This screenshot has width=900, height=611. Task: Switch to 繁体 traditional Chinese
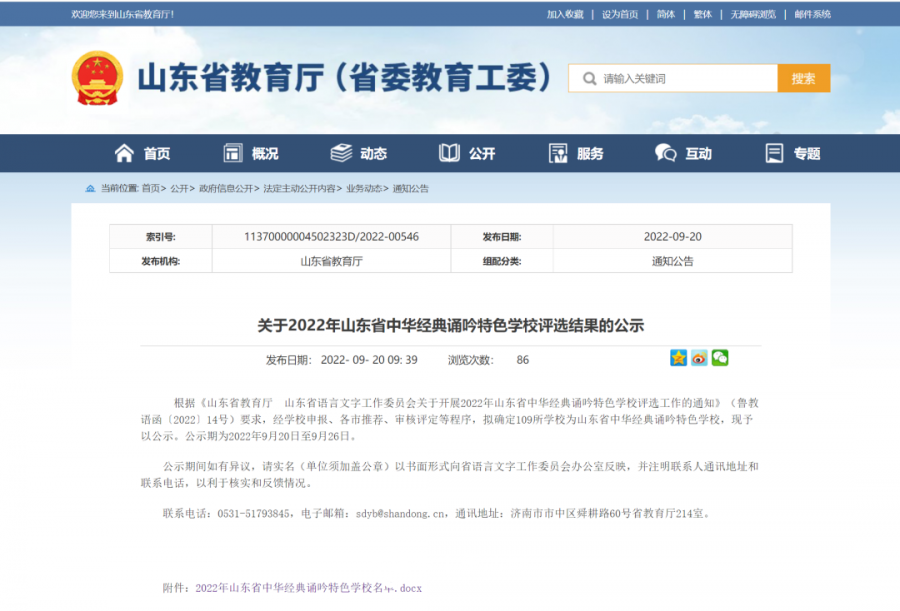(703, 14)
